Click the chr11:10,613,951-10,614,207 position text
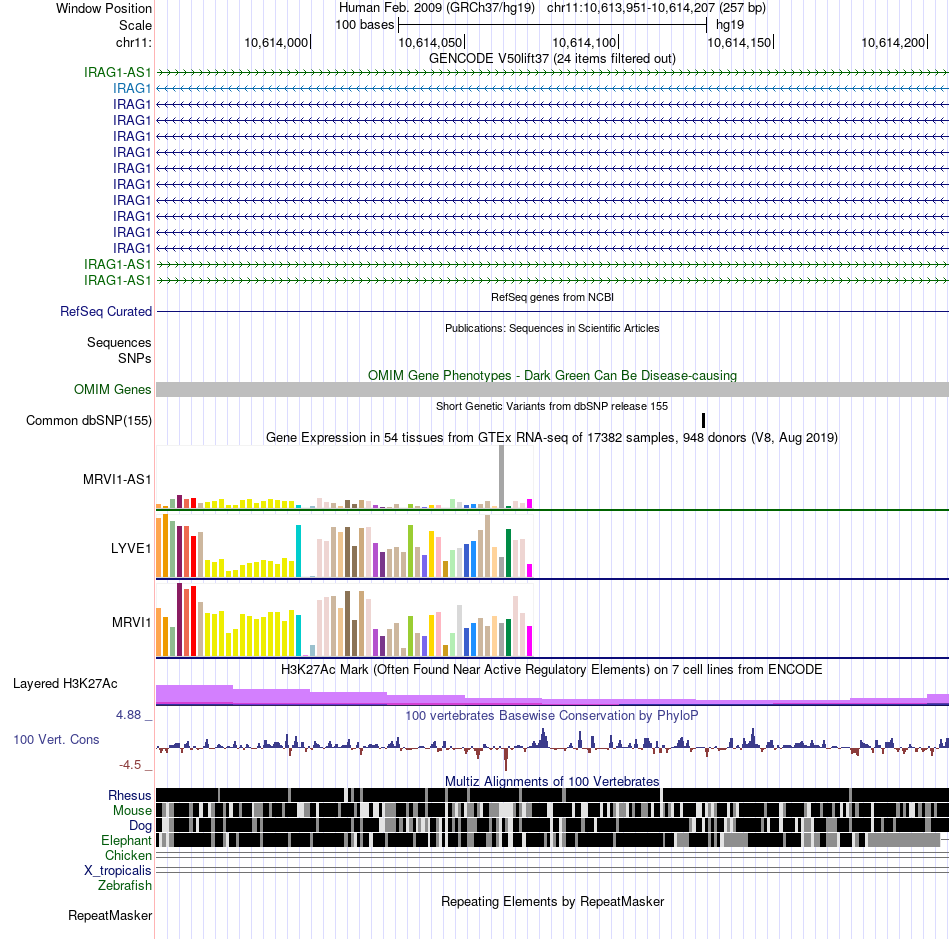Image resolution: width=950 pixels, height=939 pixels. pyautogui.click(x=656, y=8)
